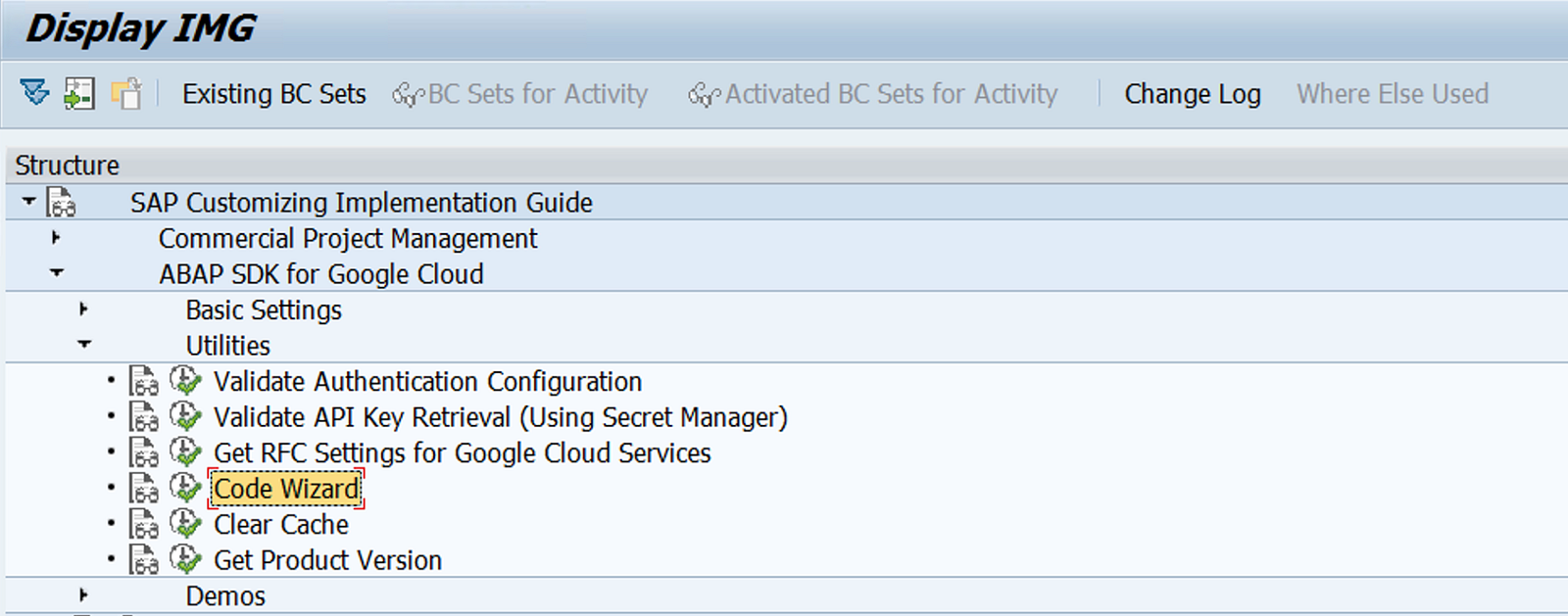Collapse the Utilities node
Screen dimensions: 1568x616
(84, 345)
